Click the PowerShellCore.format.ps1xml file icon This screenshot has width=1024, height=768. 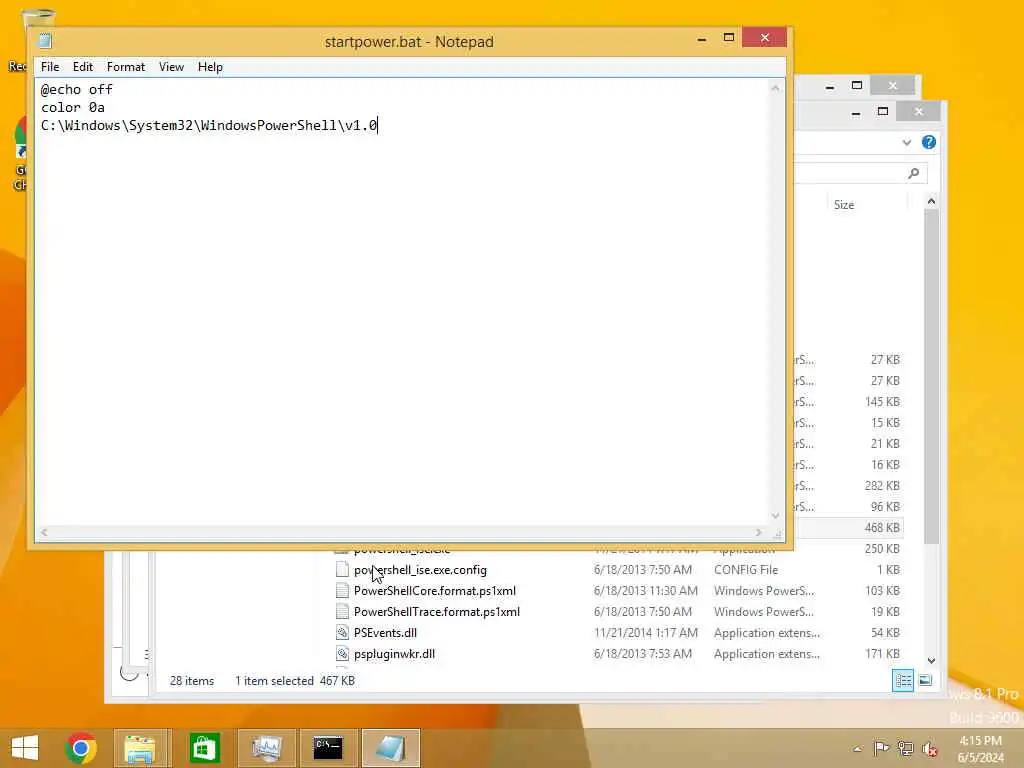tap(342, 591)
